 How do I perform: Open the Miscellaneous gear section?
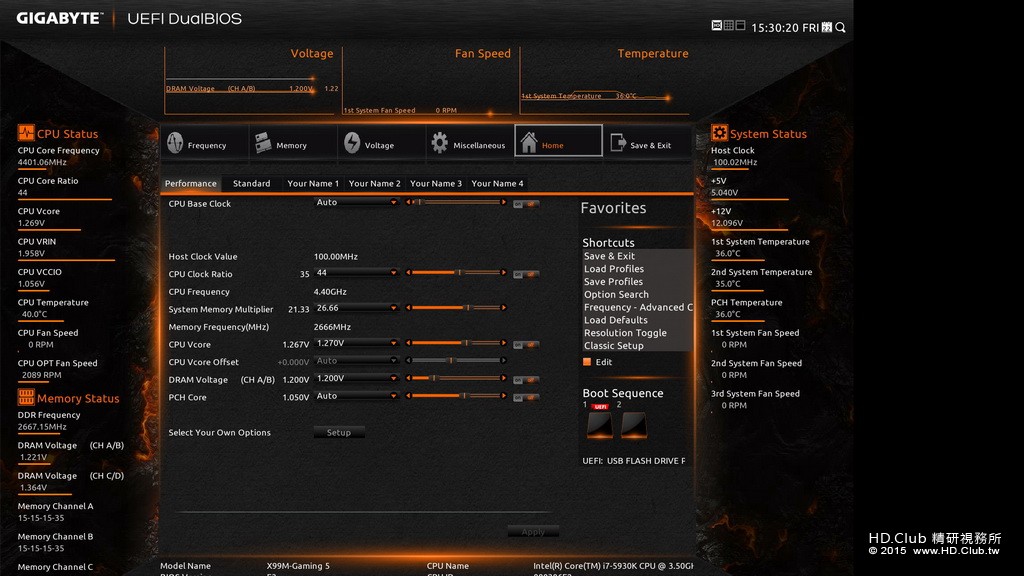point(440,142)
